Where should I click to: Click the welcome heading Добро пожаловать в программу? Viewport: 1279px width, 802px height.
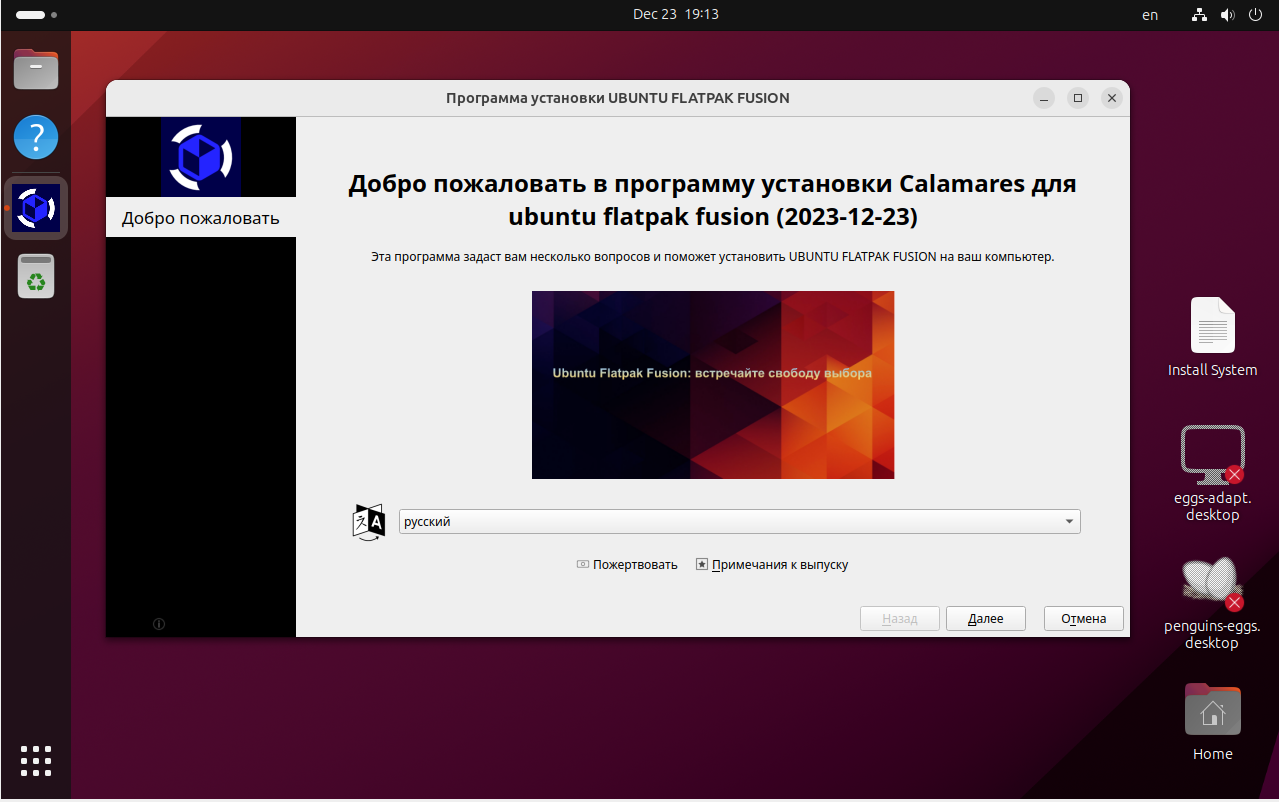[713, 200]
